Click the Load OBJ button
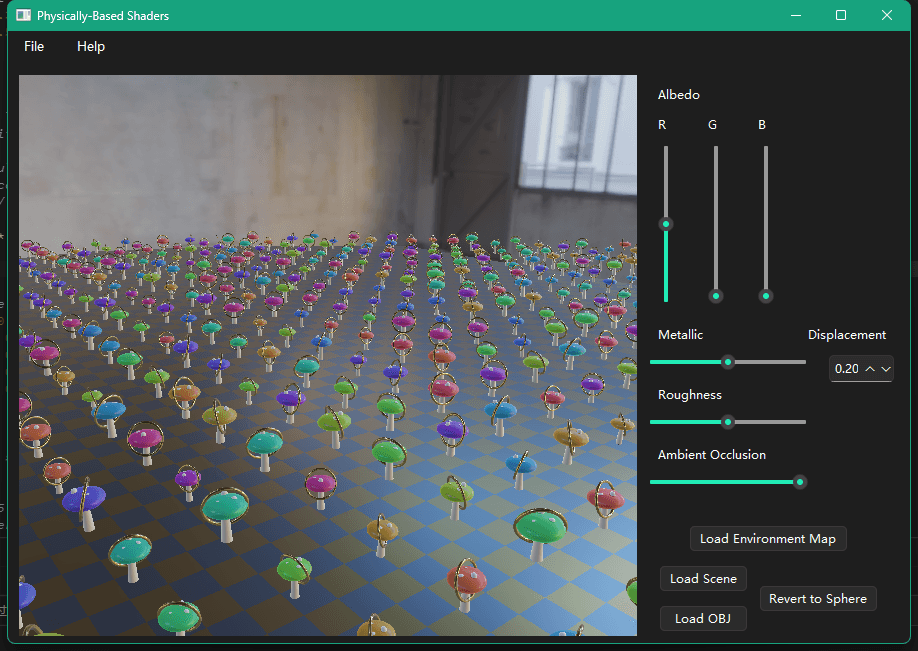The width and height of the screenshot is (918, 651). 703,618
